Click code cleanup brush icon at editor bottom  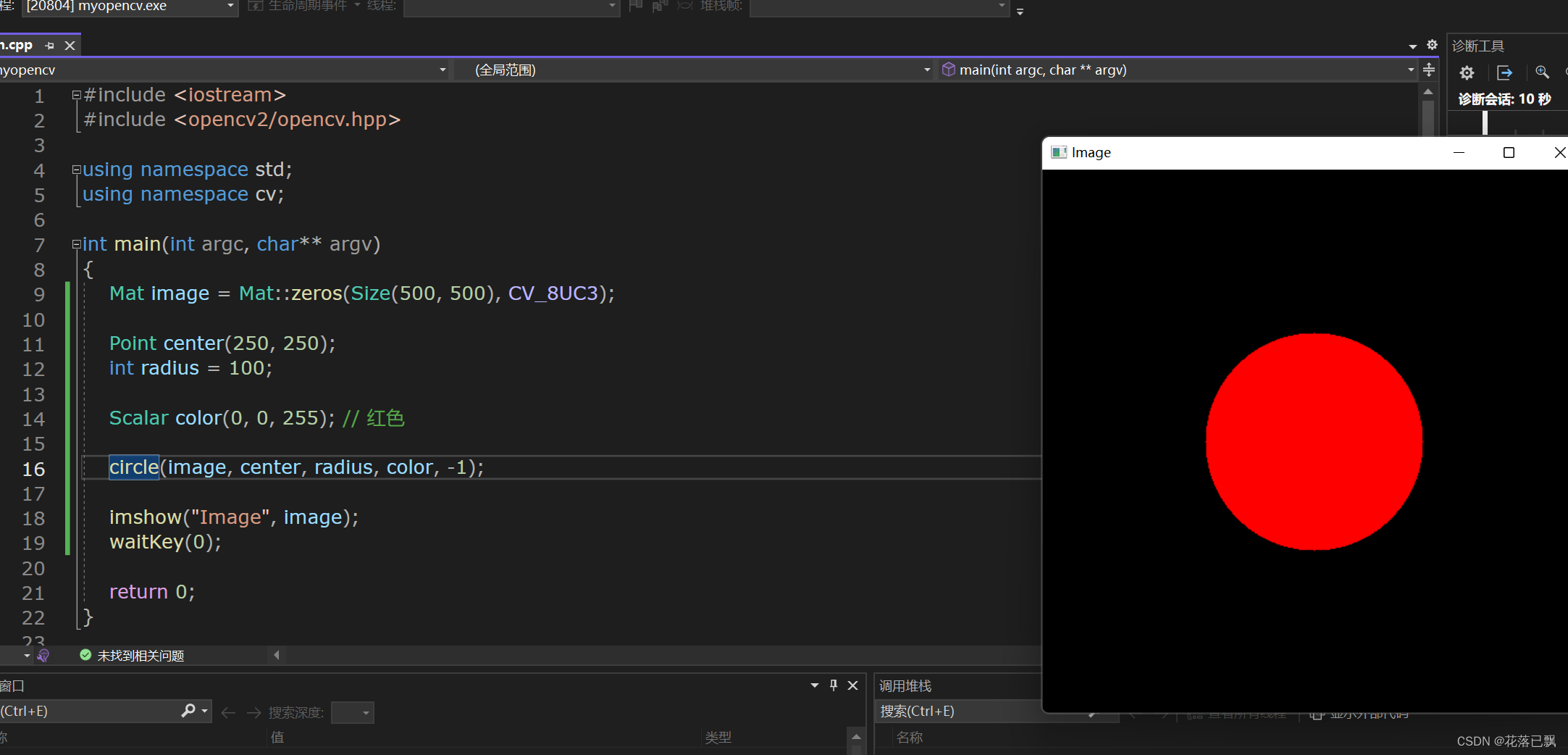point(43,655)
